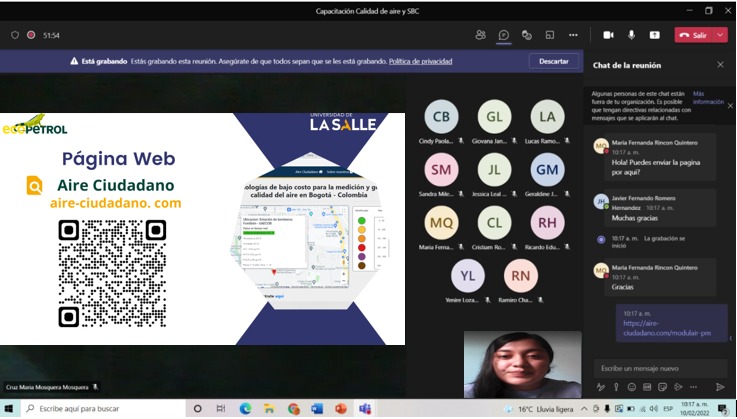Open Microsoft Edge from taskbar

pyautogui.click(x=245, y=409)
